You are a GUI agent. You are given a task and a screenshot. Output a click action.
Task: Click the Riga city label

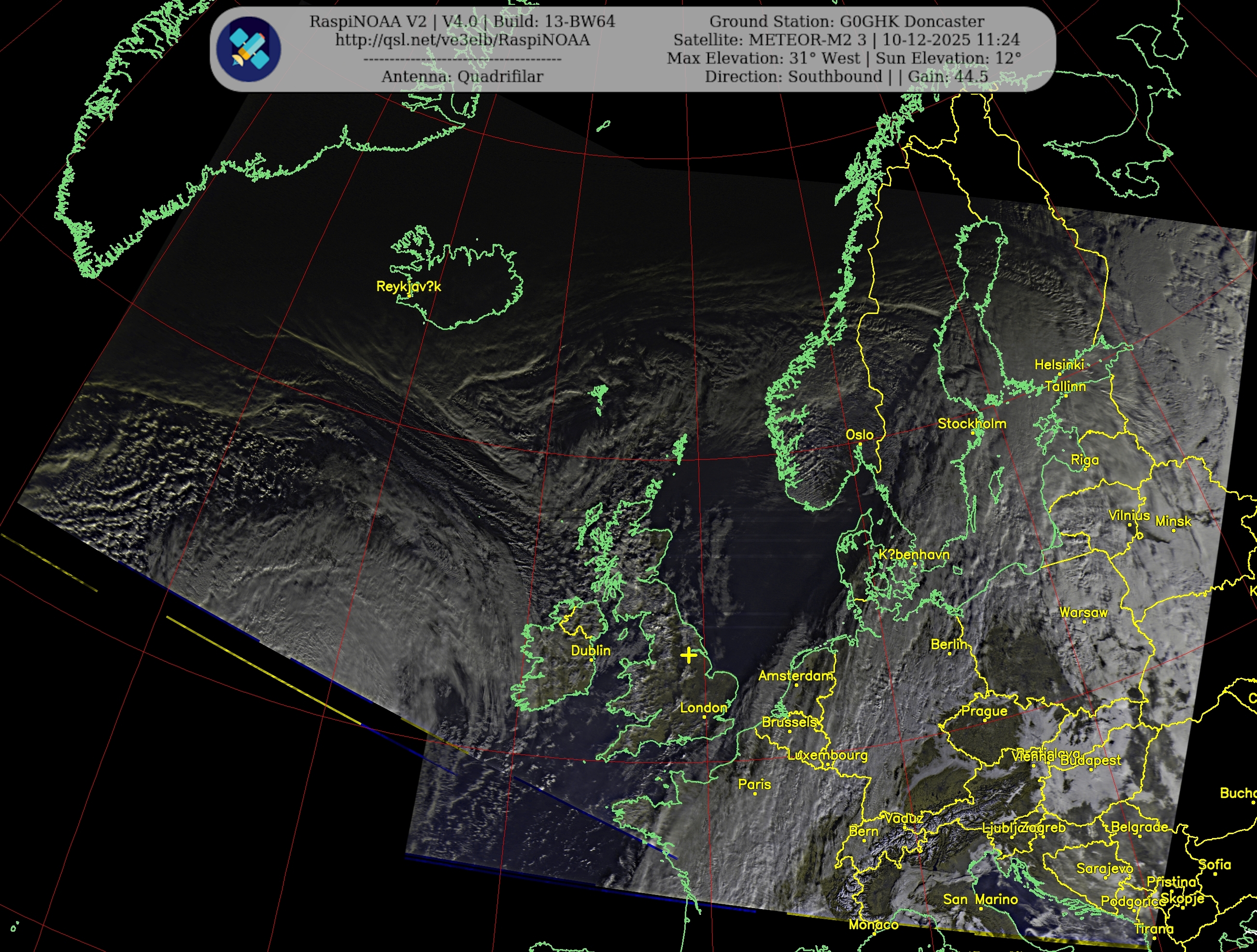pos(1084,460)
